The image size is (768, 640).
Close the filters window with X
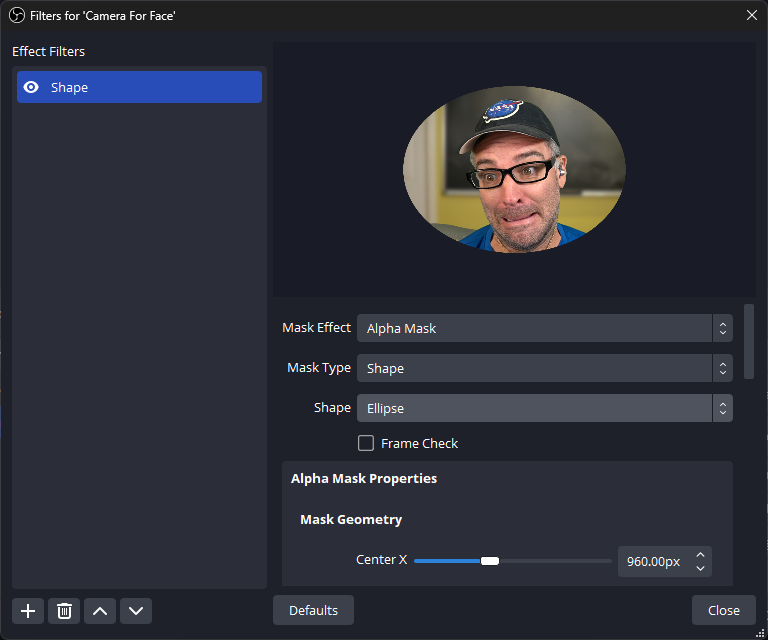(x=752, y=15)
